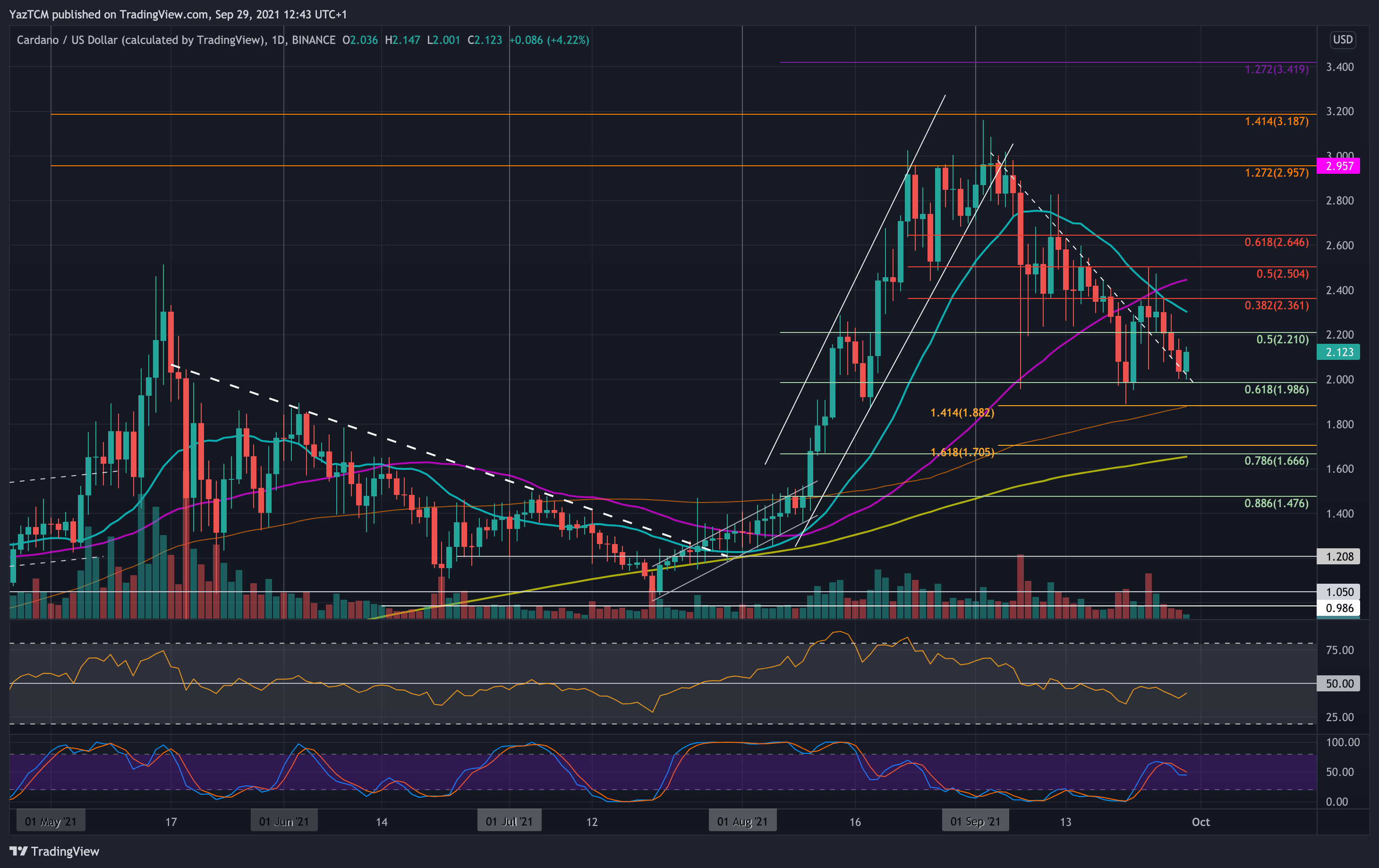Click the 17 date label on time axis
Image resolution: width=1379 pixels, height=868 pixels.
coord(170,822)
